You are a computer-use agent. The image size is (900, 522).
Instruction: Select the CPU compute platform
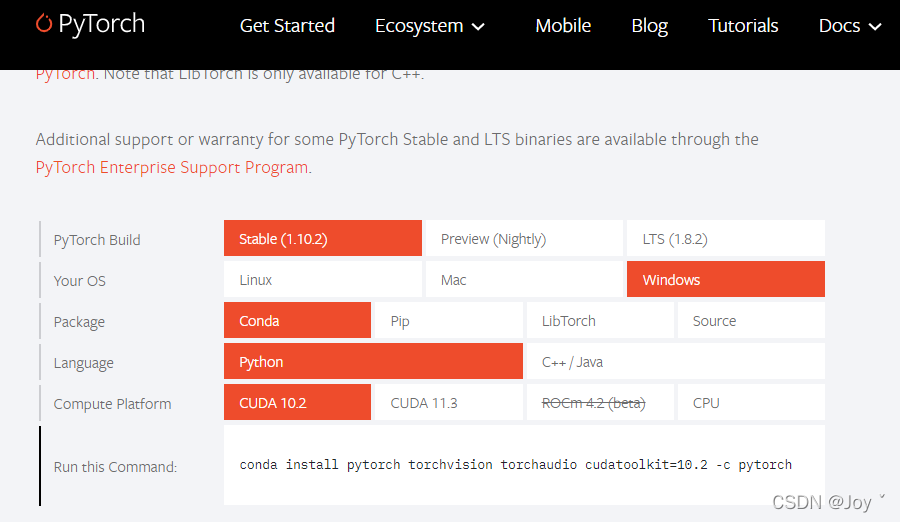[x=751, y=403]
